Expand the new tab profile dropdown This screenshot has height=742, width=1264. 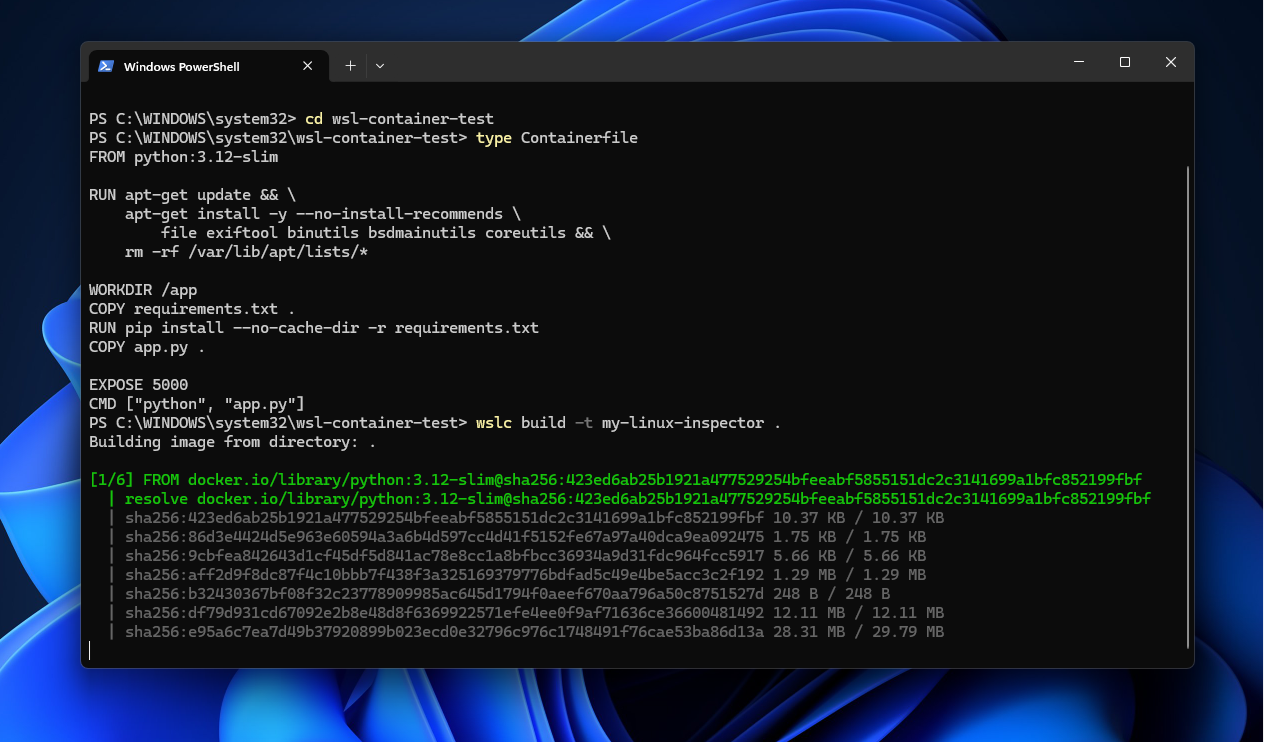379,66
